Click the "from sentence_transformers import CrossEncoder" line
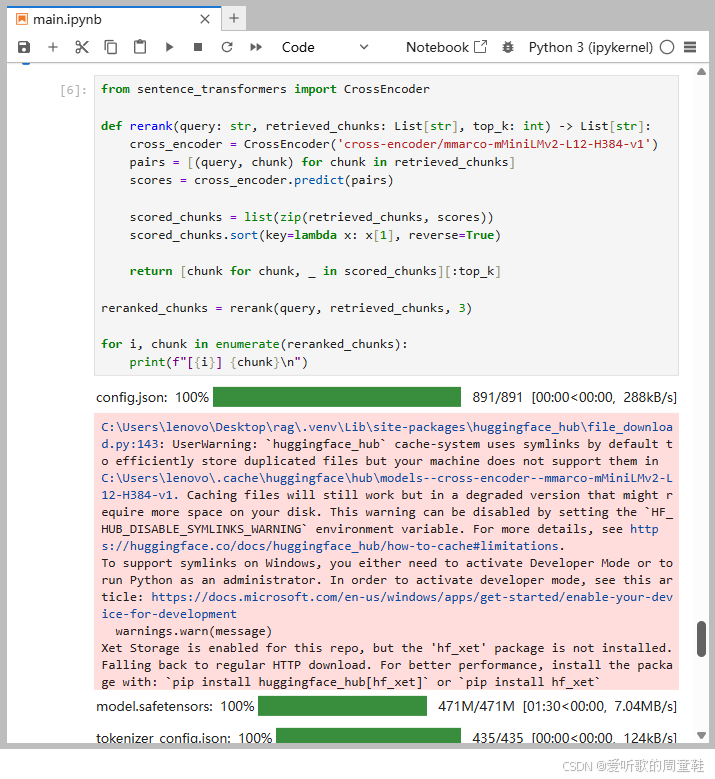This screenshot has width=715, height=779. click(265, 89)
